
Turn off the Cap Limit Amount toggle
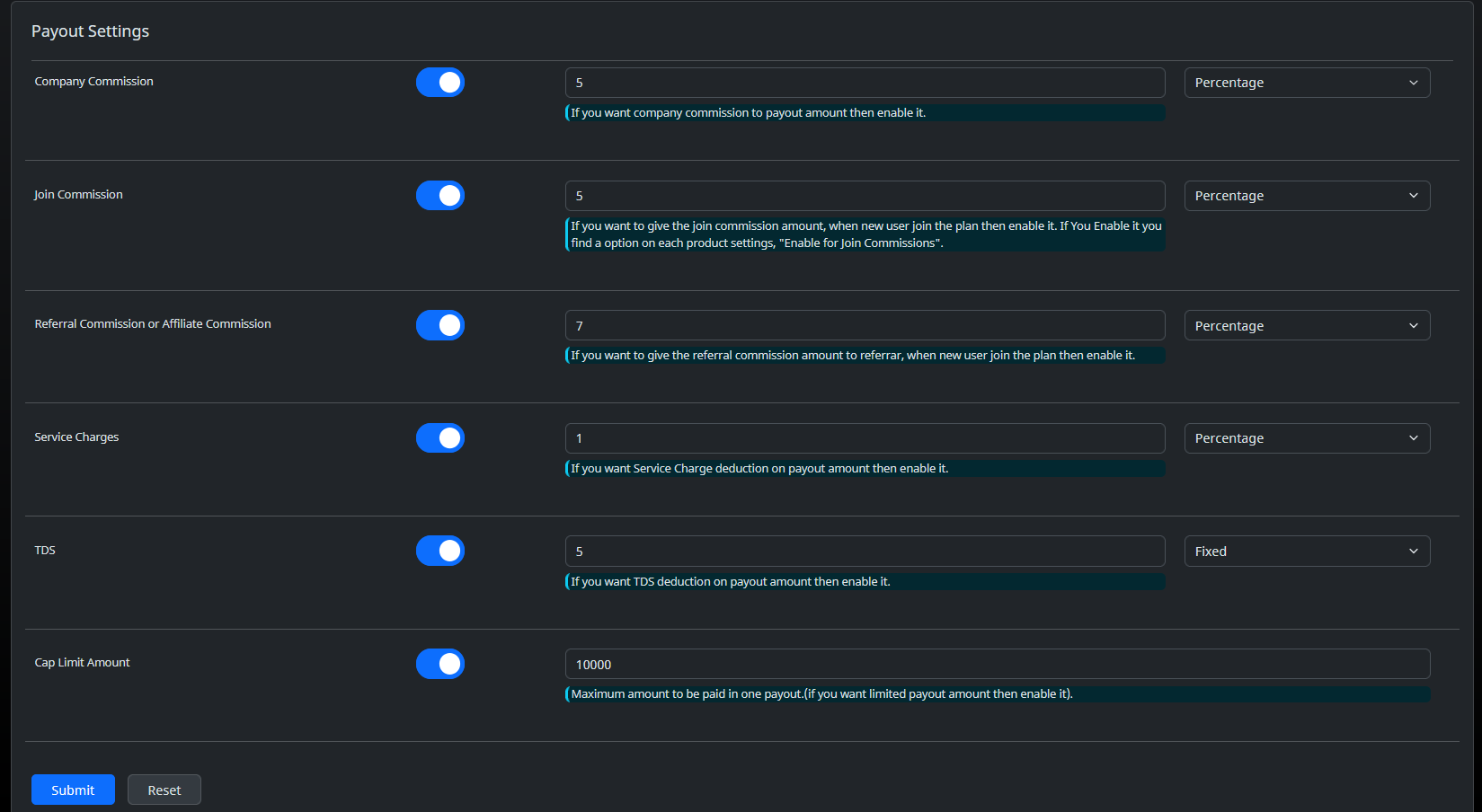pyautogui.click(x=439, y=664)
